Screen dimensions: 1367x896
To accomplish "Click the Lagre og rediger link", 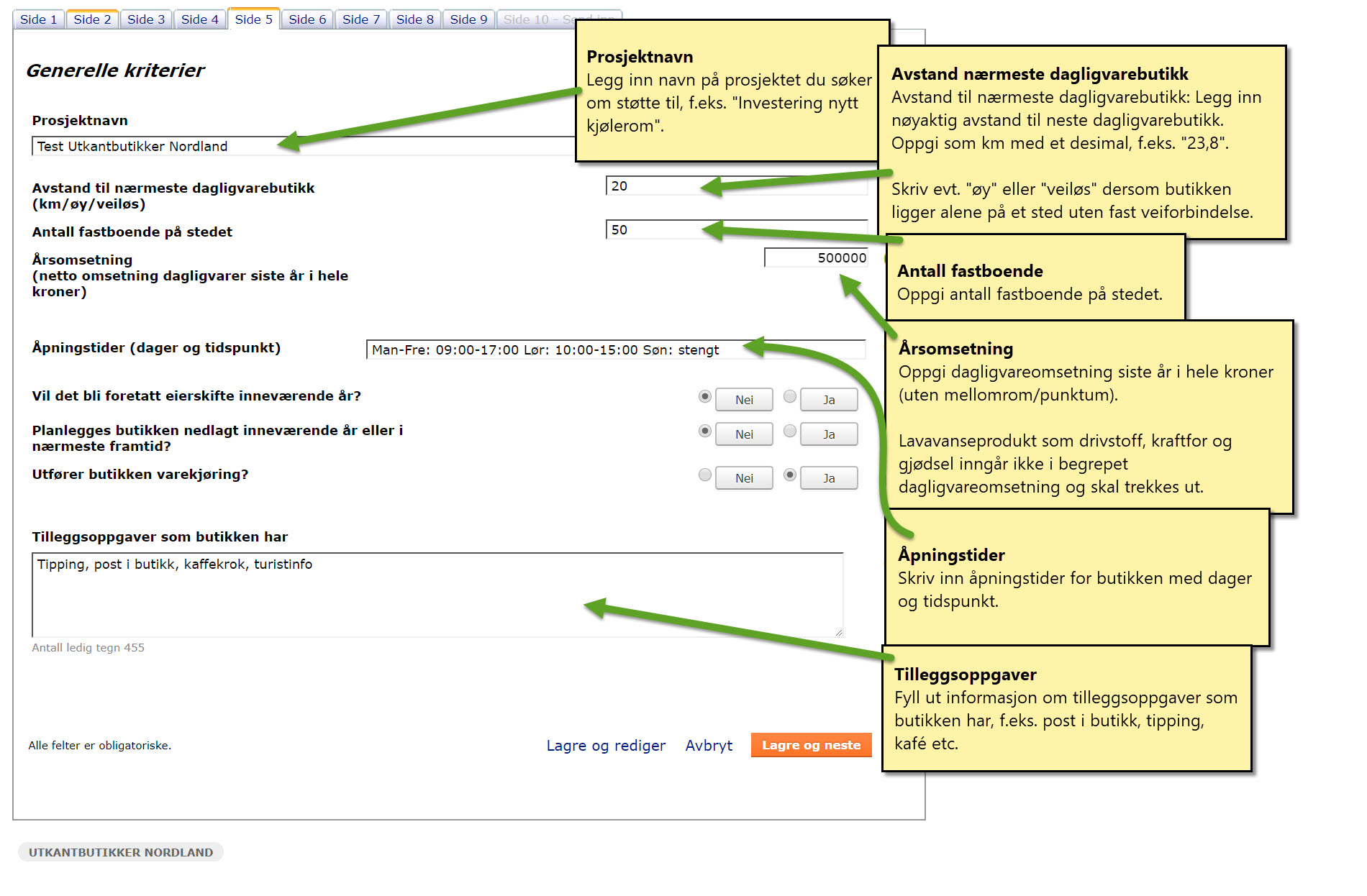I will pyautogui.click(x=606, y=746).
